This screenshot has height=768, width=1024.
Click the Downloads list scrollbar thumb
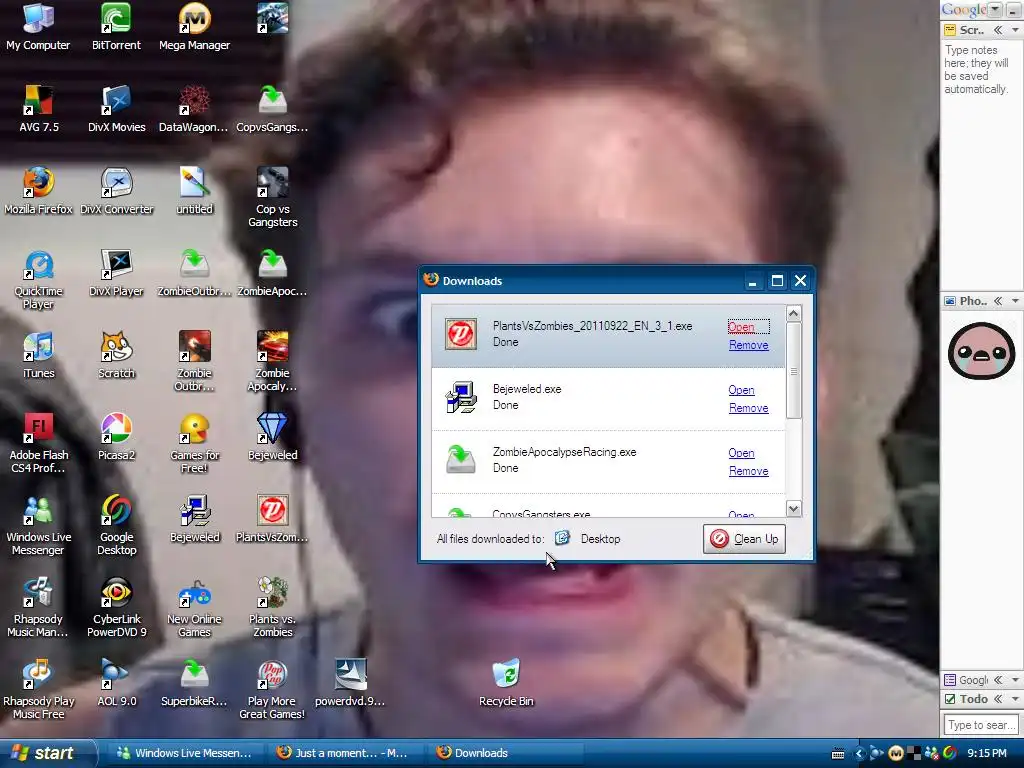coord(793,370)
